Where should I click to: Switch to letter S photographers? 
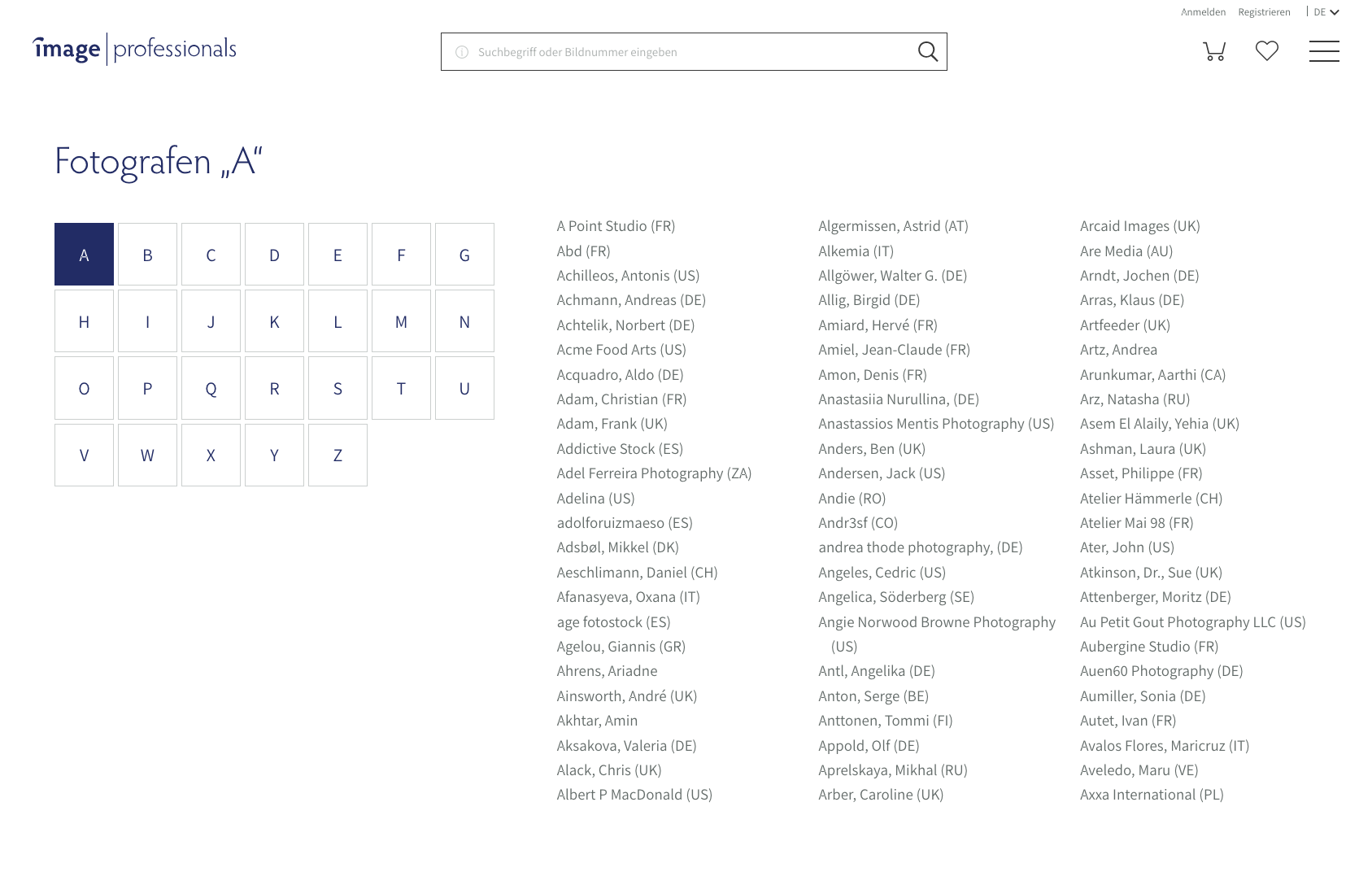click(338, 388)
